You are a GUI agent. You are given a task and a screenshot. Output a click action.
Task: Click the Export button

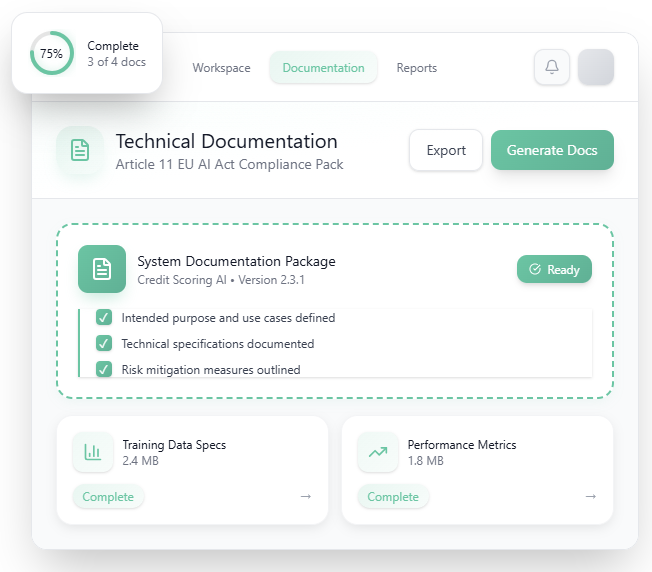coord(446,151)
